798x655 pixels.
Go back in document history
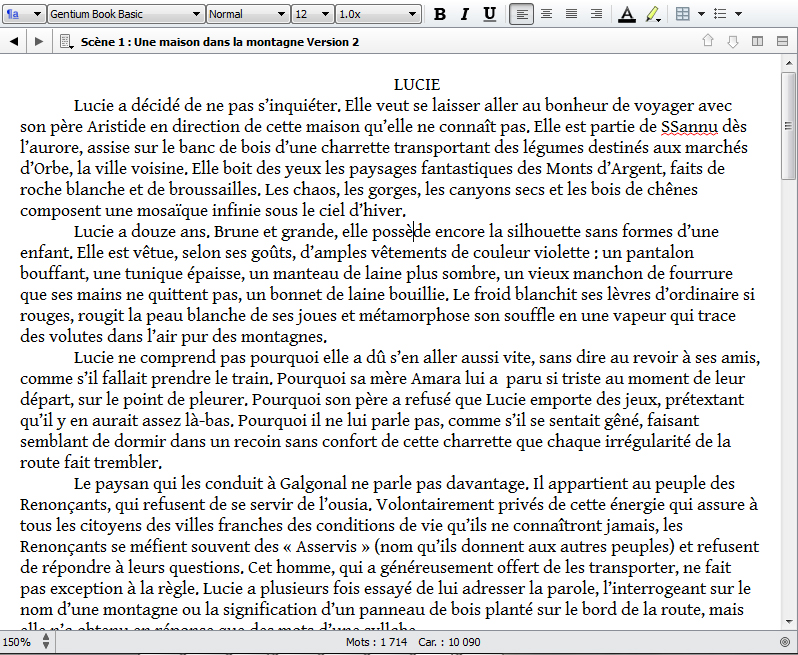(14, 42)
